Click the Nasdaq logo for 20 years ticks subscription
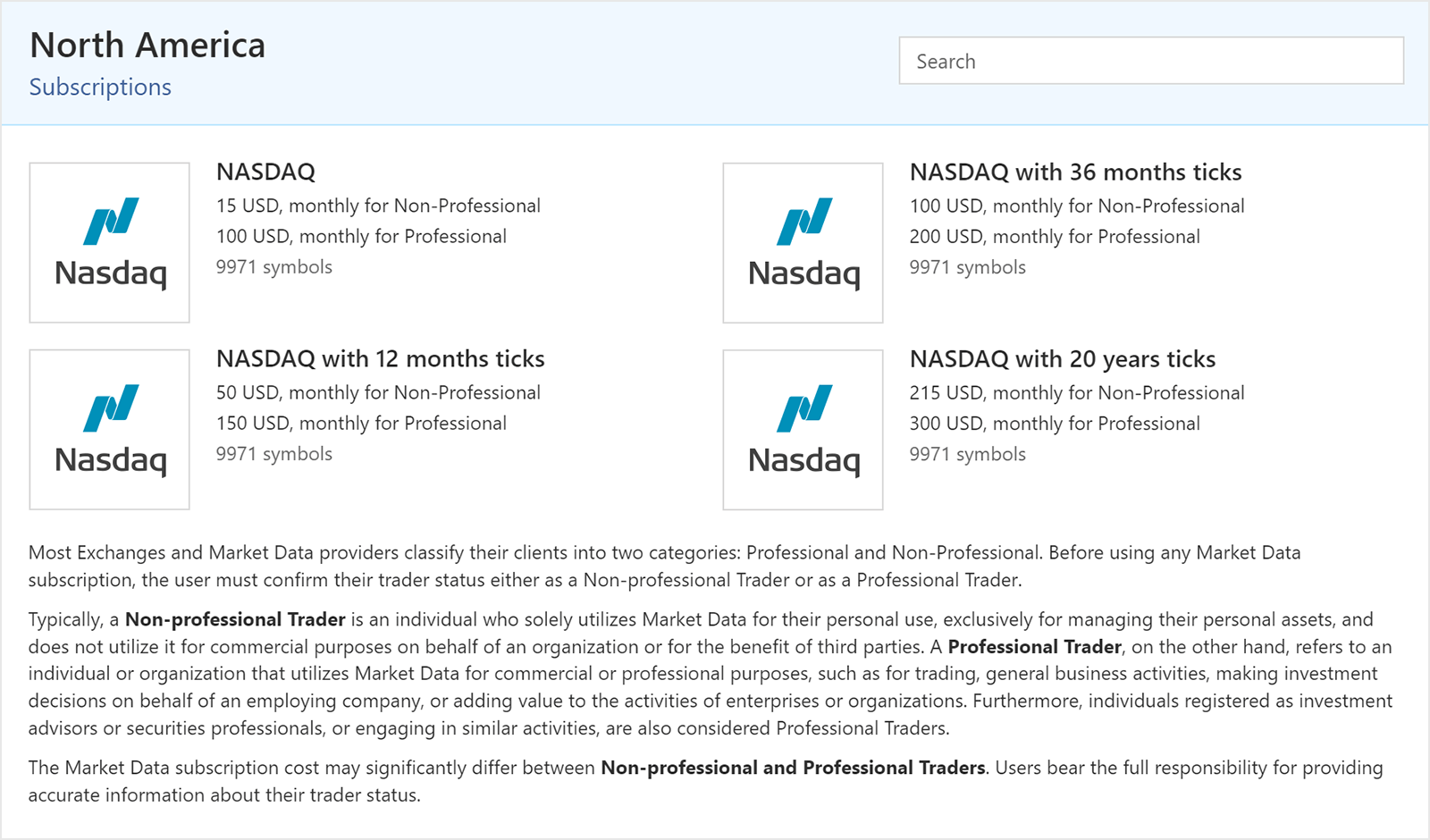 [x=802, y=429]
